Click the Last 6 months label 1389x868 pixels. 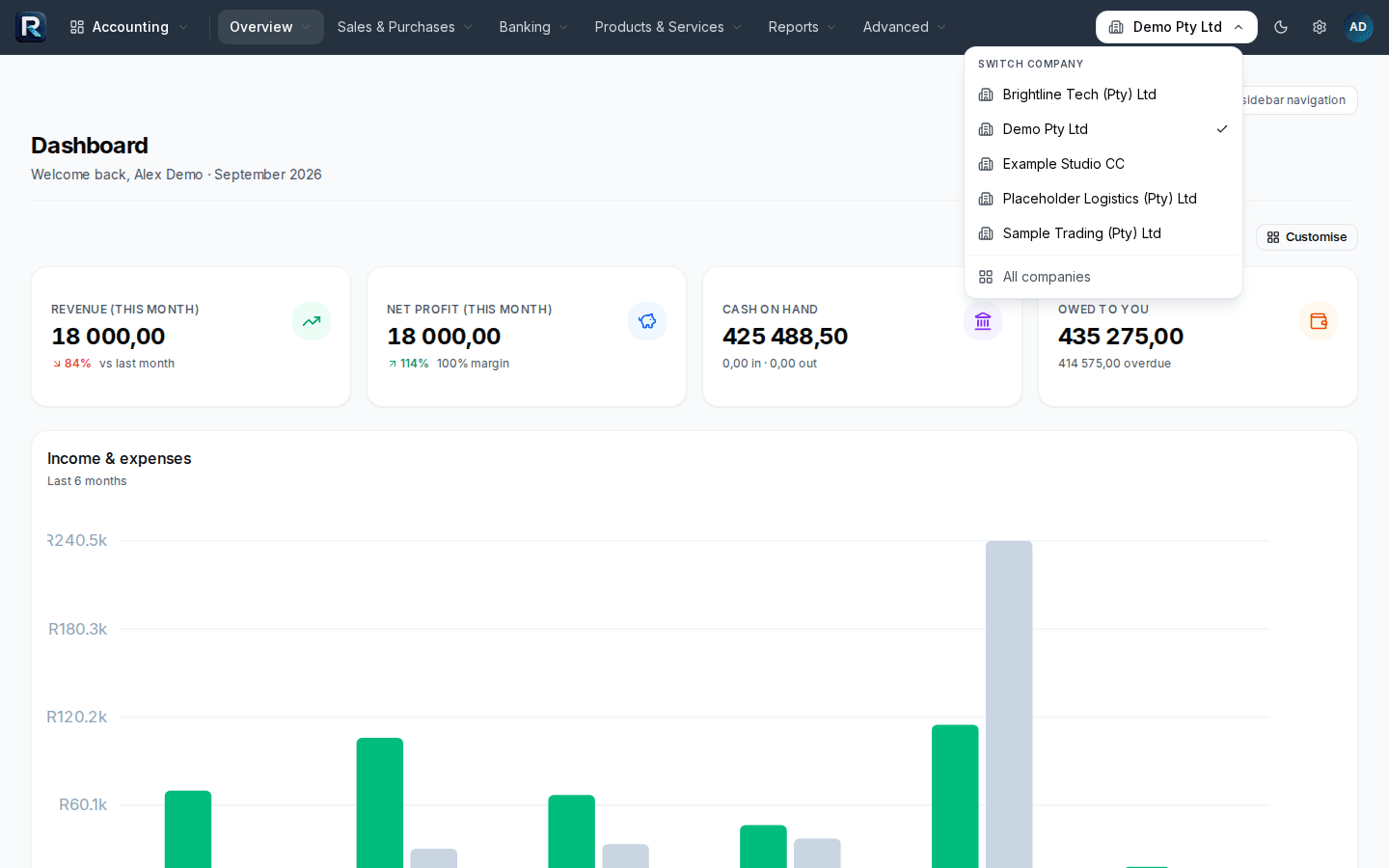[x=87, y=481]
